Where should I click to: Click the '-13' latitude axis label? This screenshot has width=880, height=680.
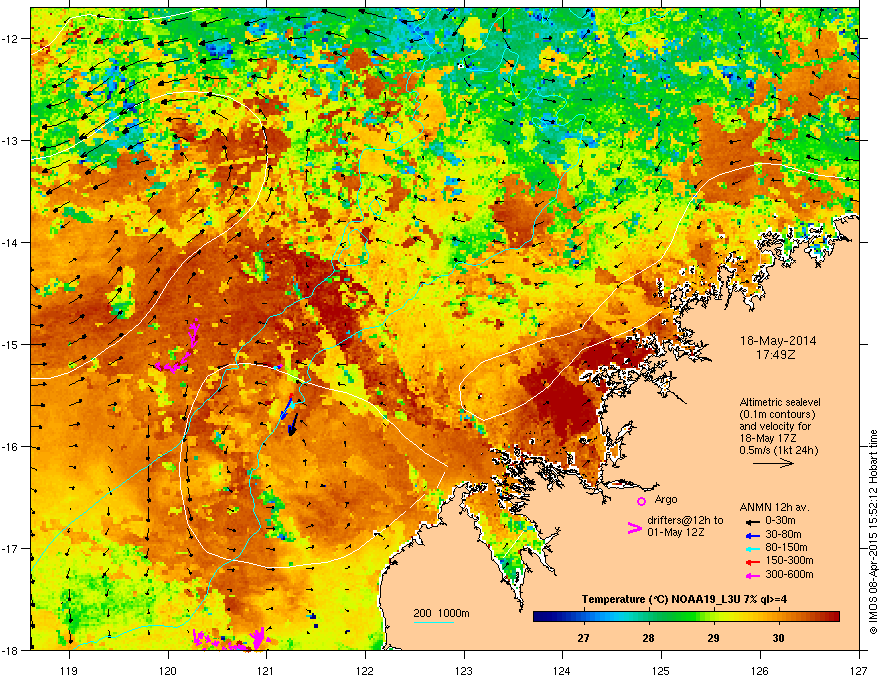pos(10,140)
